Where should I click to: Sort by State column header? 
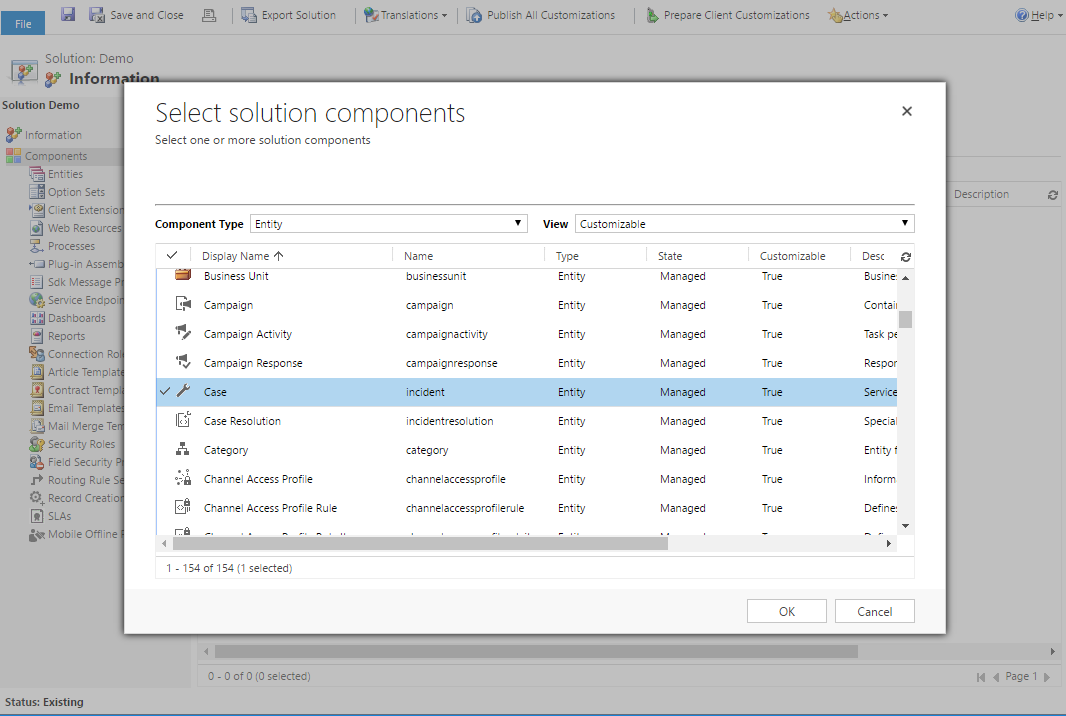[670, 256]
